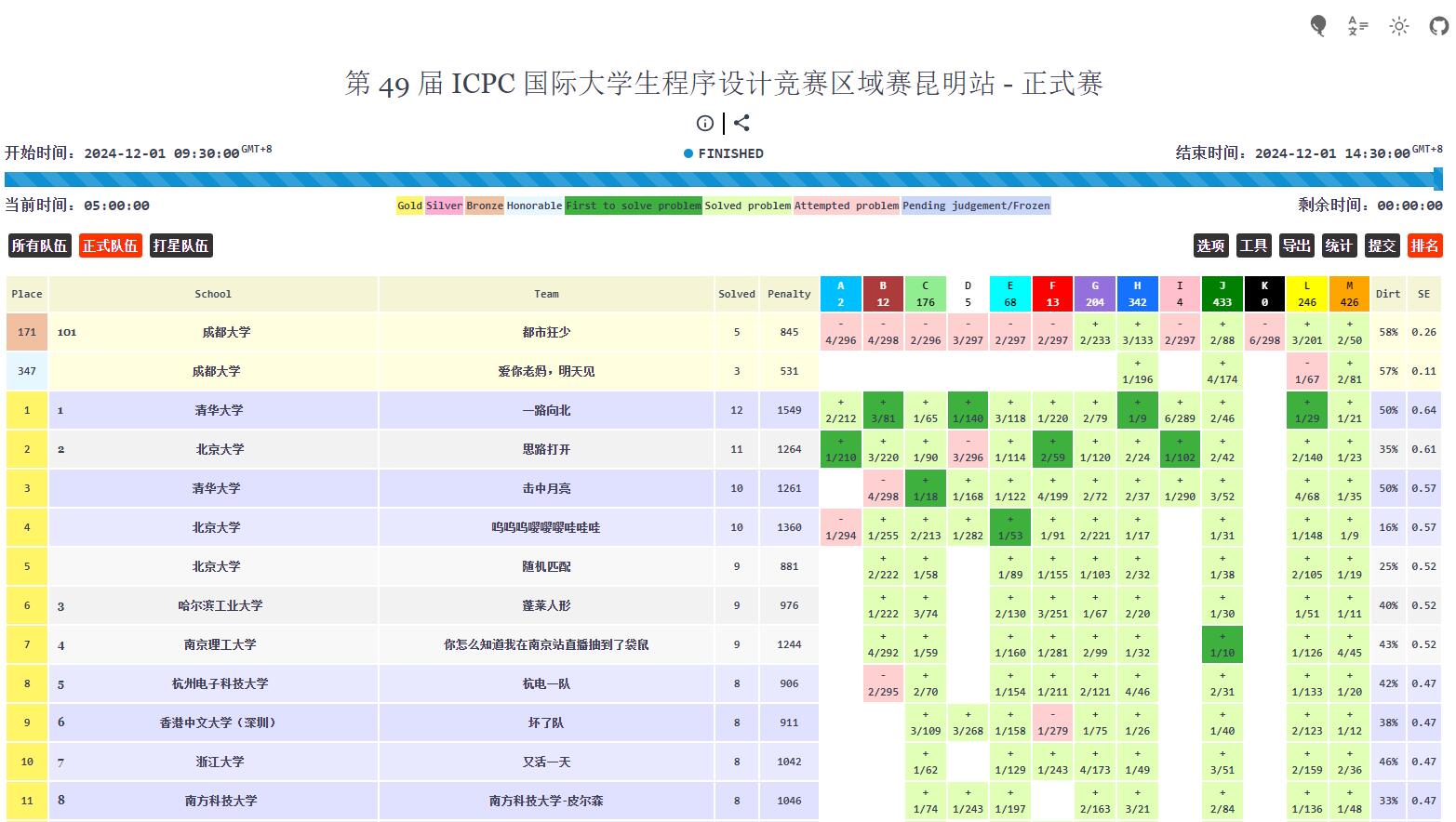Click the balloon icon in top bar
Screen dimensions: 1456x822
(1317, 26)
